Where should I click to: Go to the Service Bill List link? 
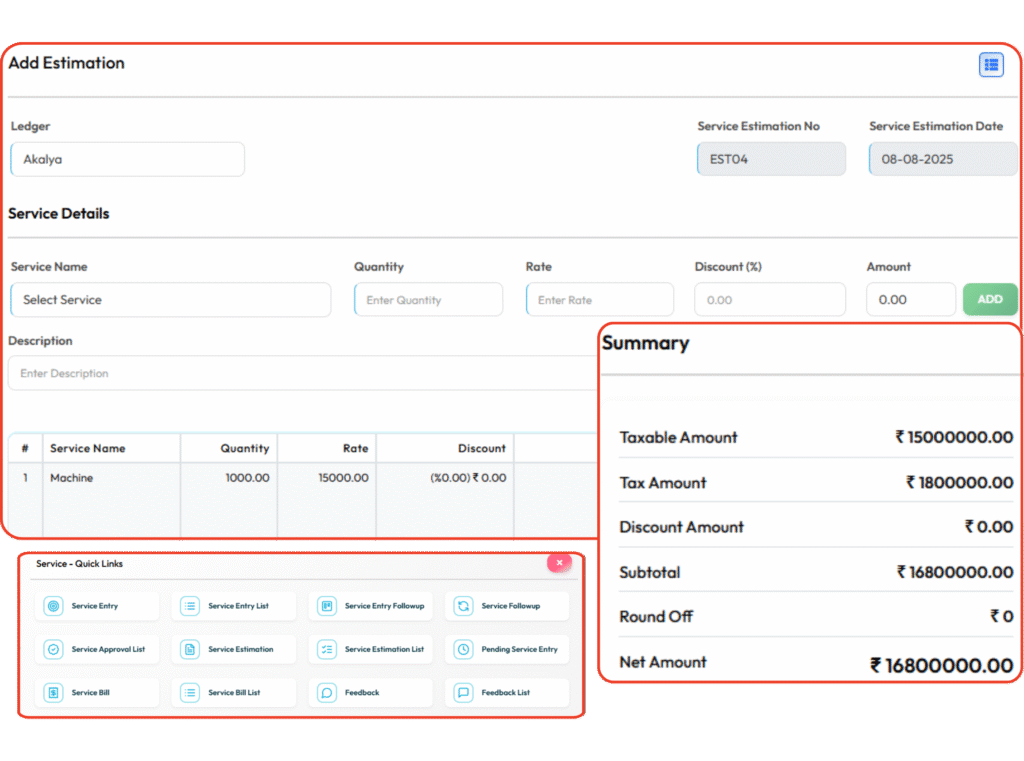click(235, 692)
